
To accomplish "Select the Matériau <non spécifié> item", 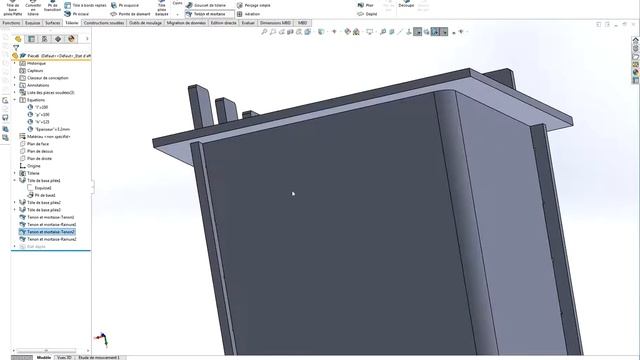I will pyautogui.click(x=48, y=137).
